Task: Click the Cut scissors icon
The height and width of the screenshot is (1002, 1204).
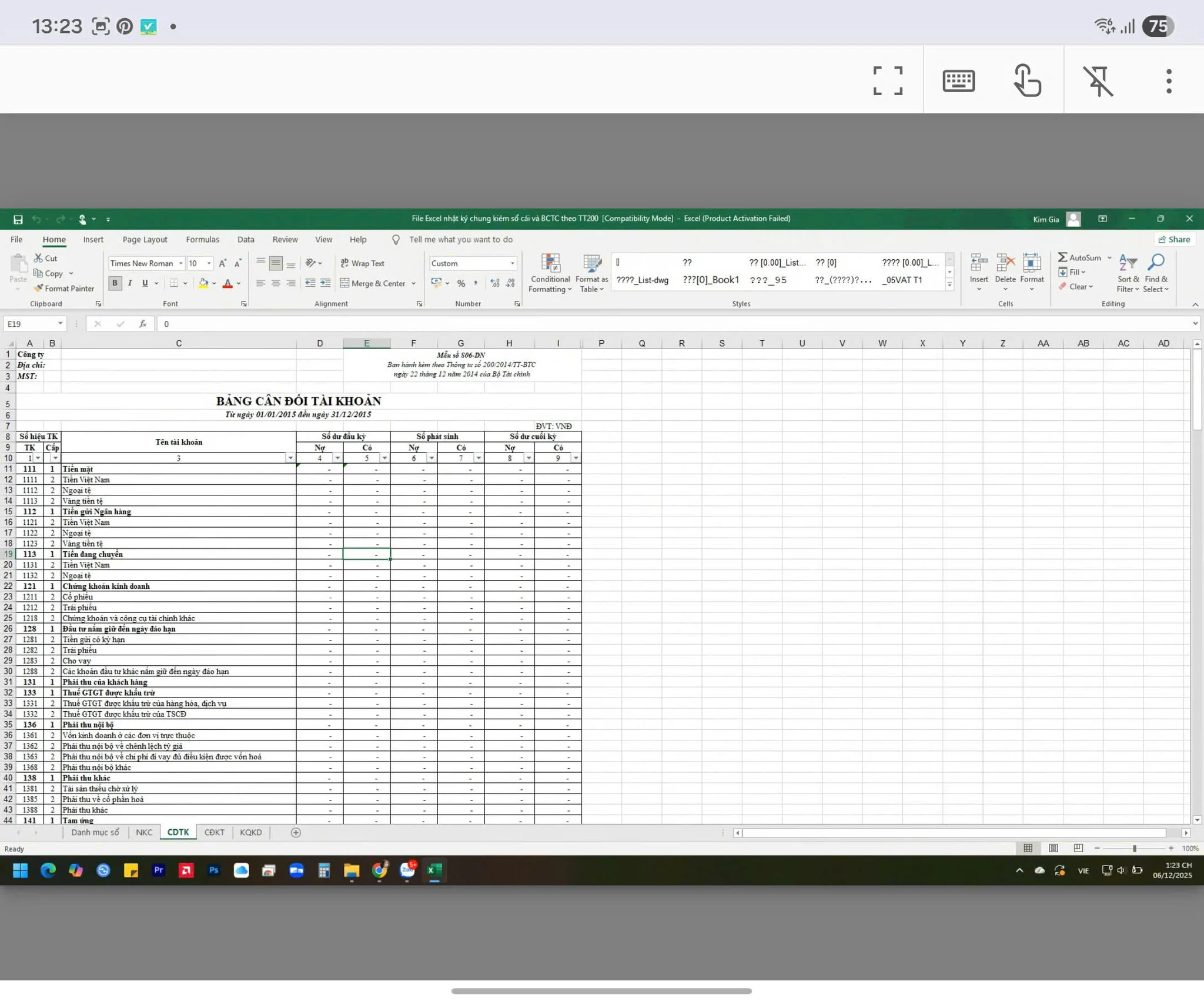Action: tap(38, 258)
